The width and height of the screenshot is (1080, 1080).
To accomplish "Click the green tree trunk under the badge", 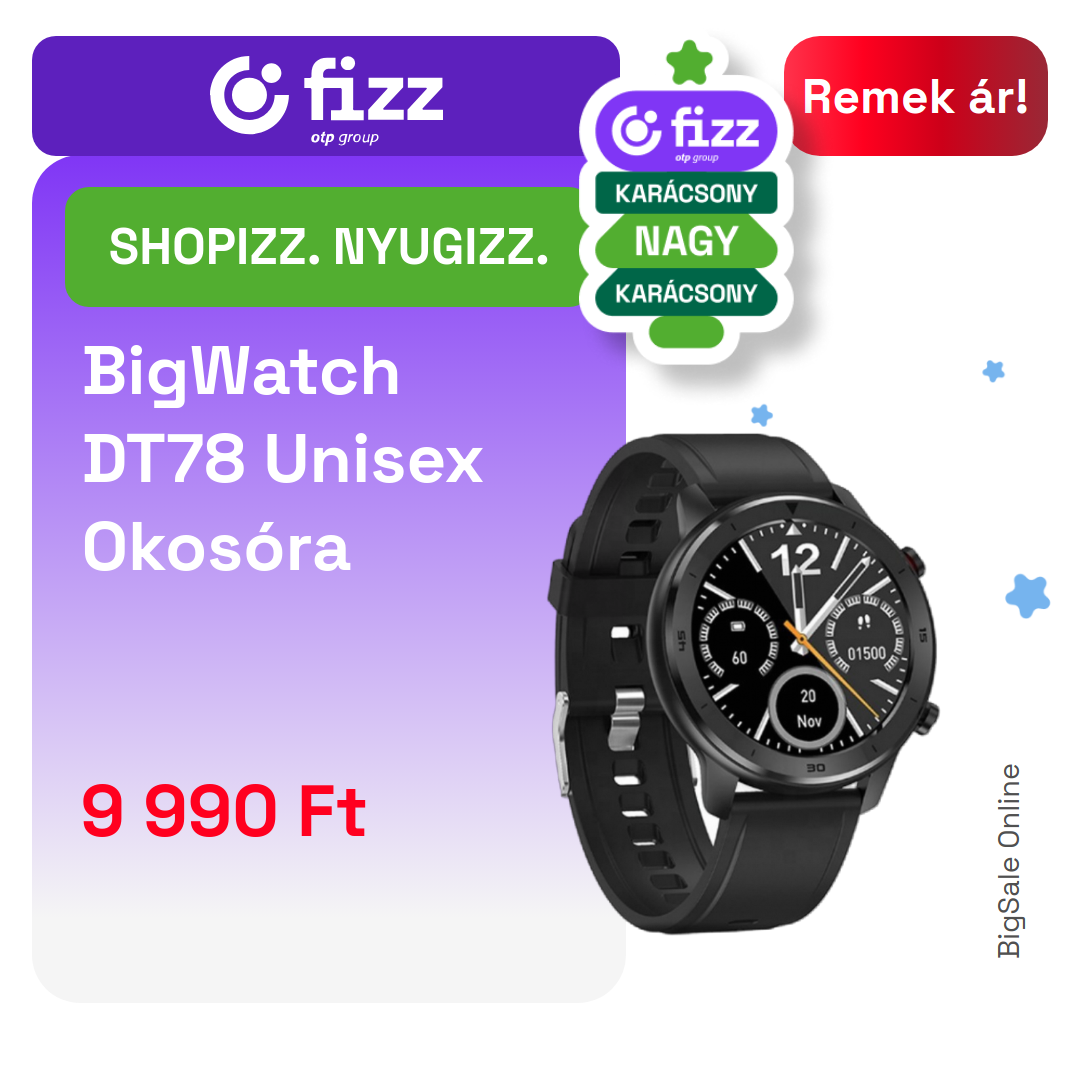I will point(686,332).
